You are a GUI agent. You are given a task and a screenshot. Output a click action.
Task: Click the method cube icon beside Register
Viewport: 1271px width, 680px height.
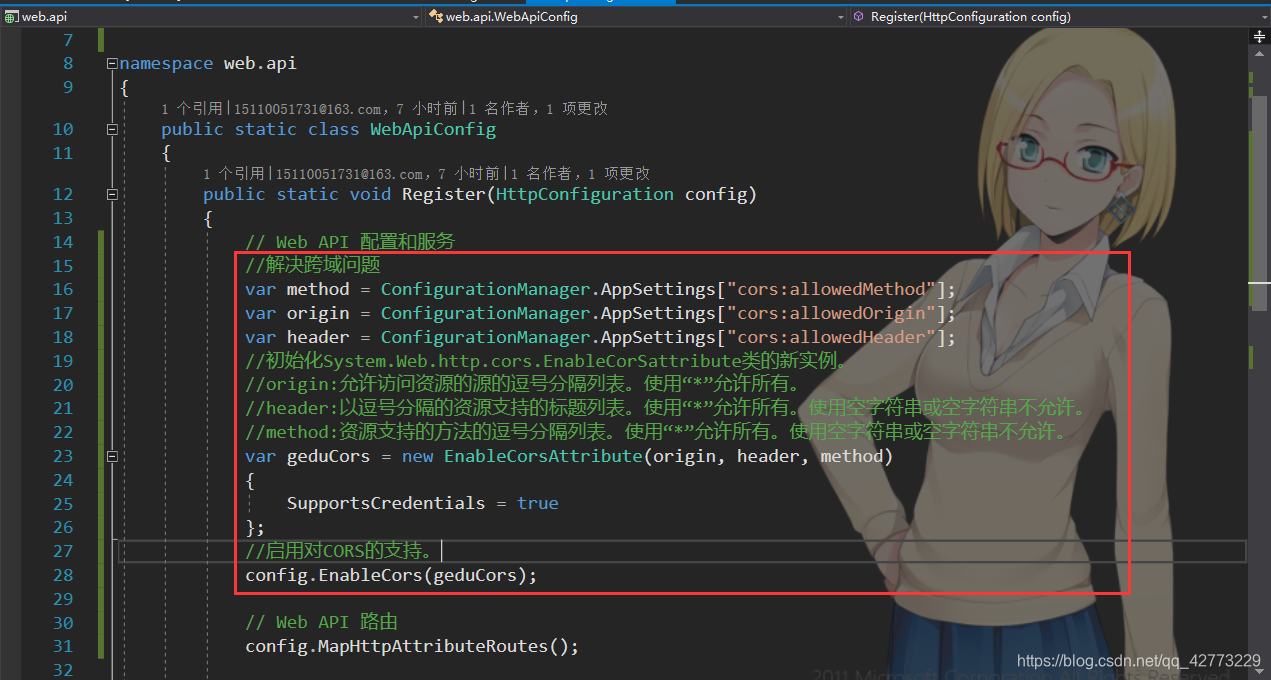point(858,16)
